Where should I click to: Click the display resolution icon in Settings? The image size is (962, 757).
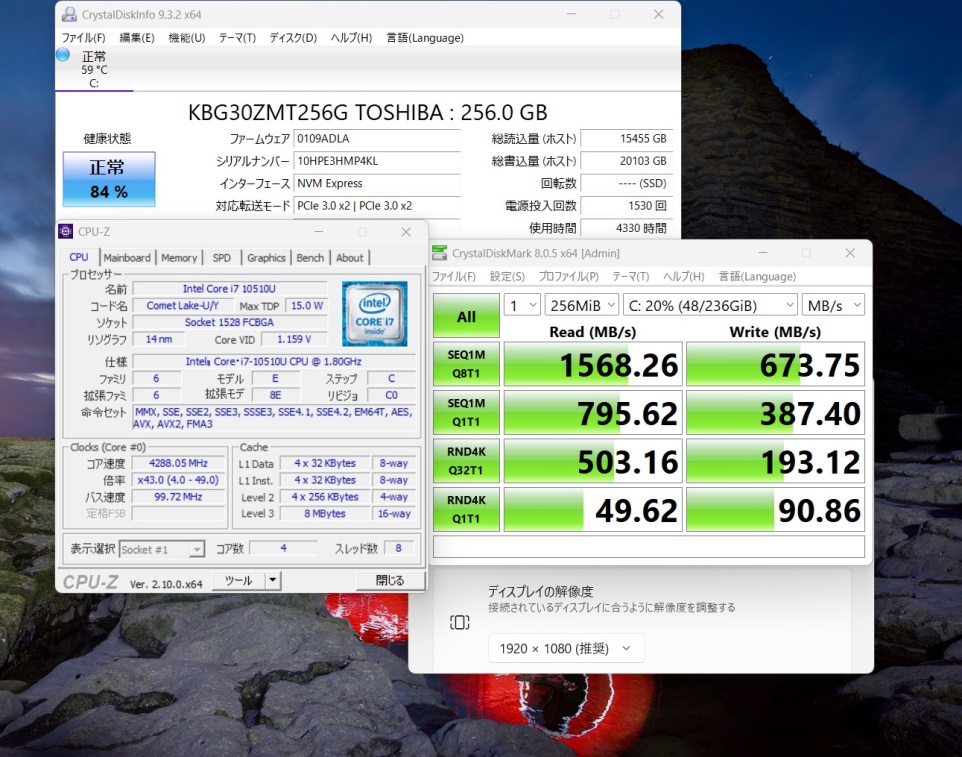coord(460,623)
